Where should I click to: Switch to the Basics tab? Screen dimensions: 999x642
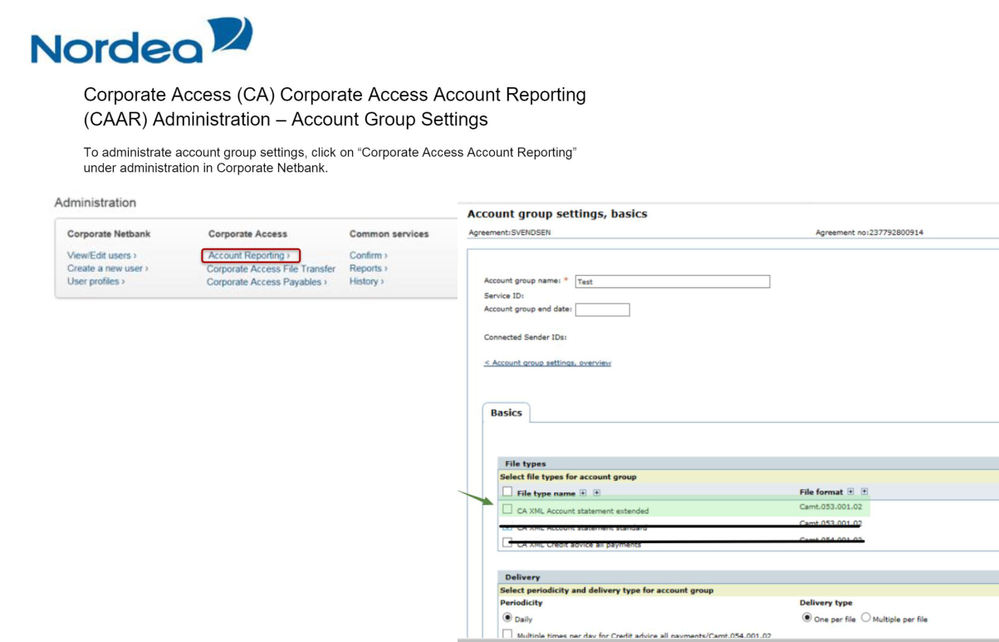coord(506,413)
